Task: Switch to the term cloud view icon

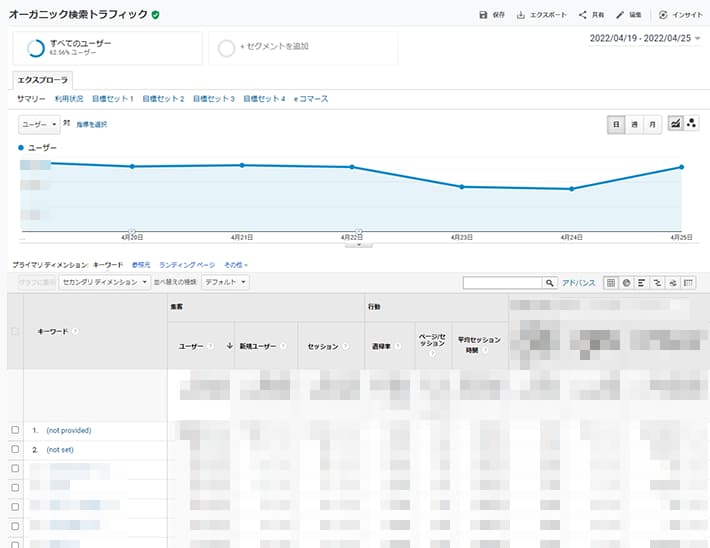Action: [673, 283]
